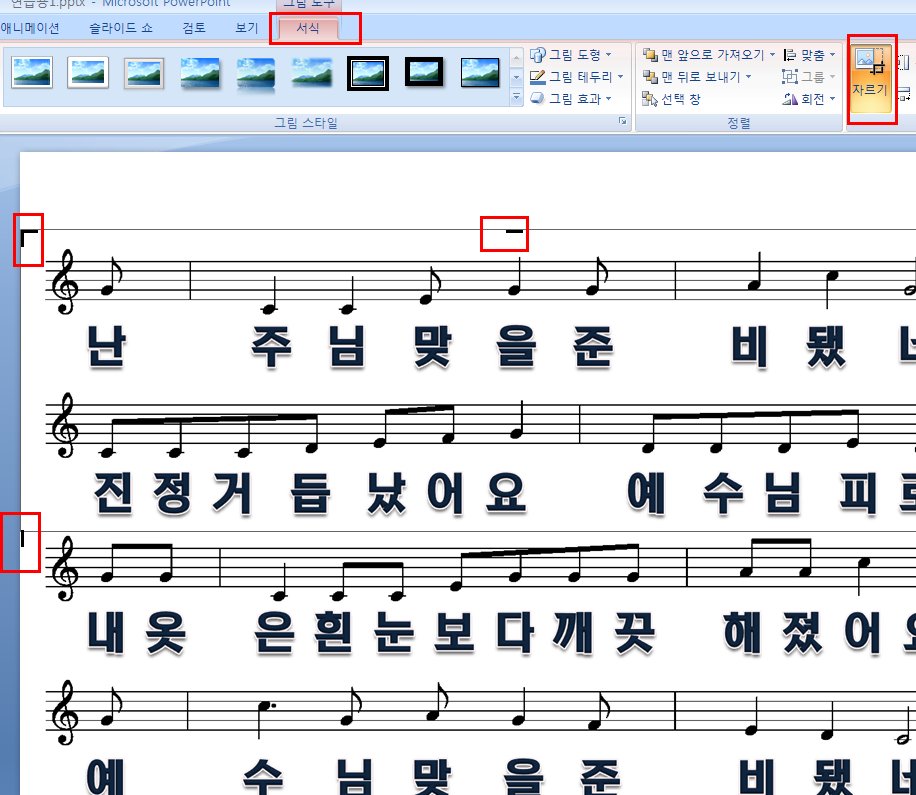Click the rotate triangle icon next to 회전
This screenshot has height=795, width=916.
click(x=790, y=99)
